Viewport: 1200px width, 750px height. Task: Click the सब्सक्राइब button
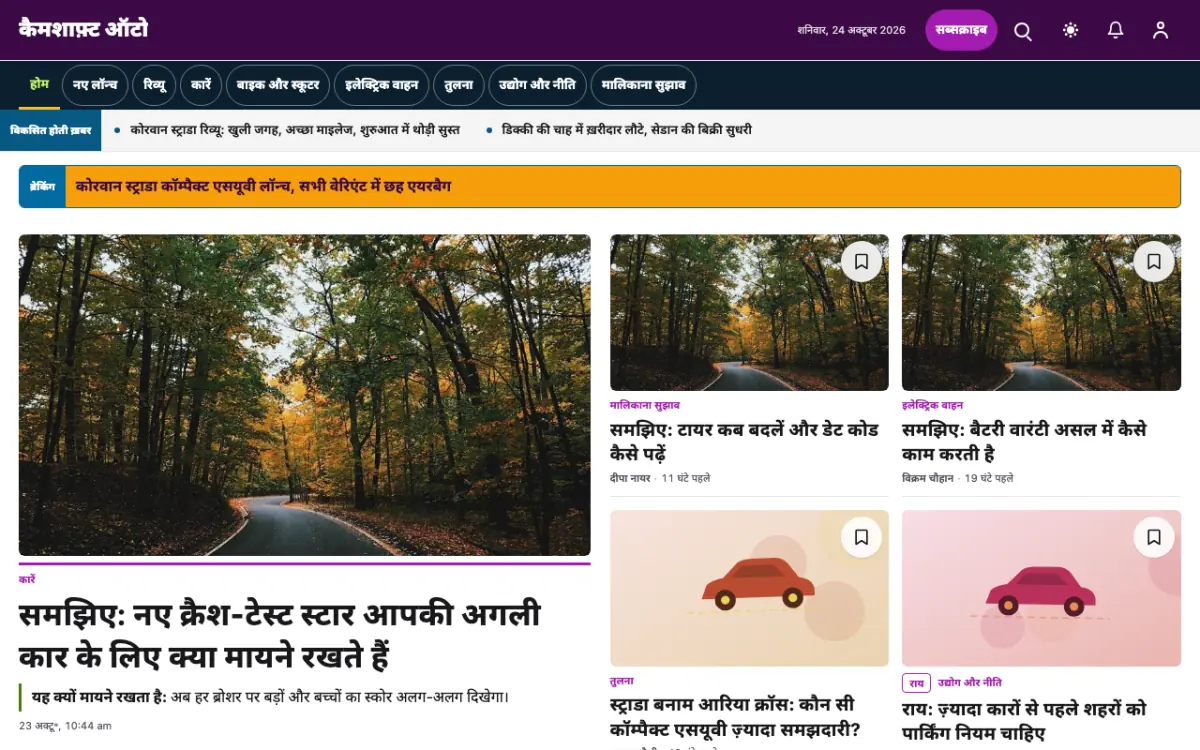(x=961, y=30)
